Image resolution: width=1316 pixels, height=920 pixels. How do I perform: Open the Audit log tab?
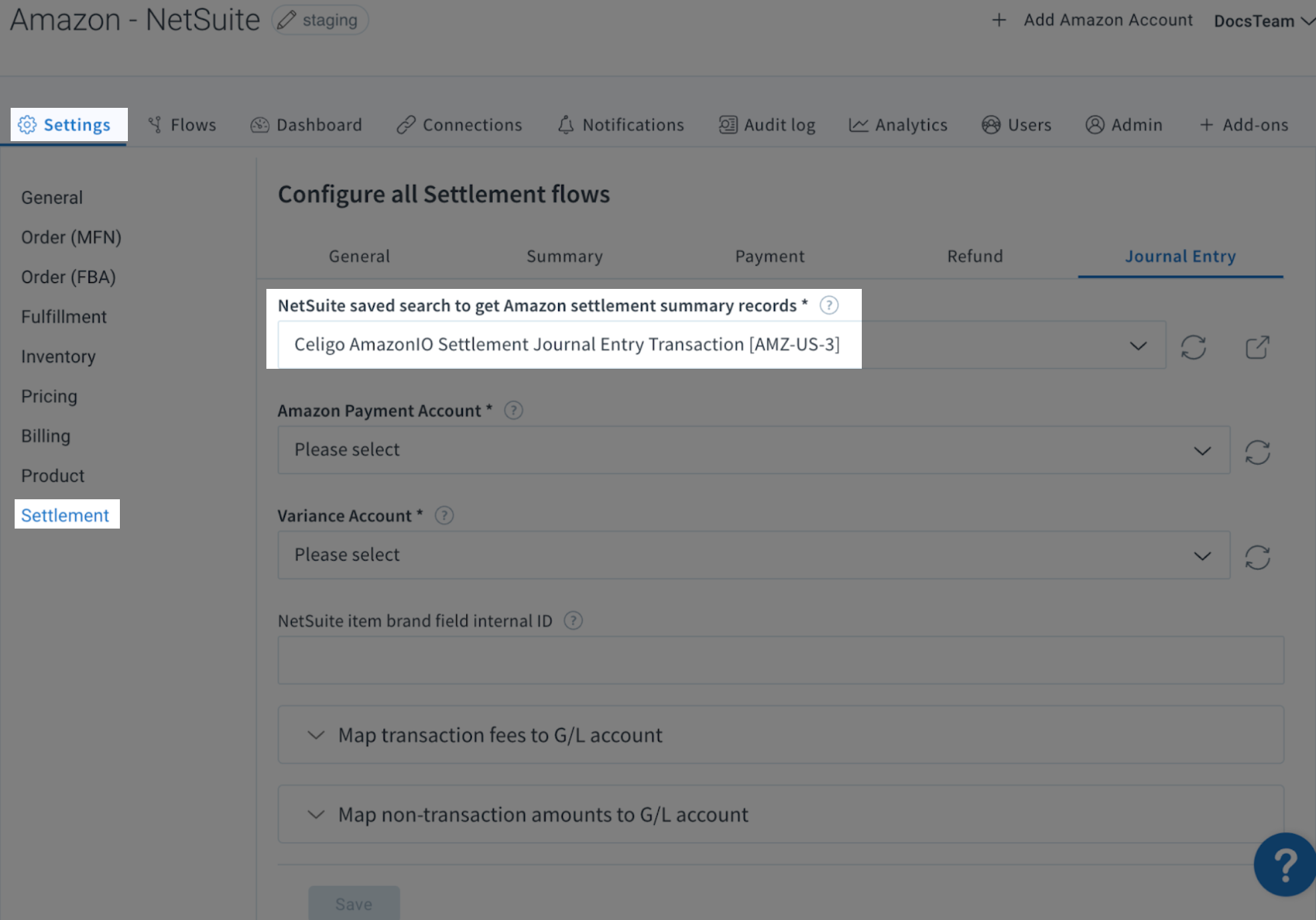pyautogui.click(x=767, y=124)
